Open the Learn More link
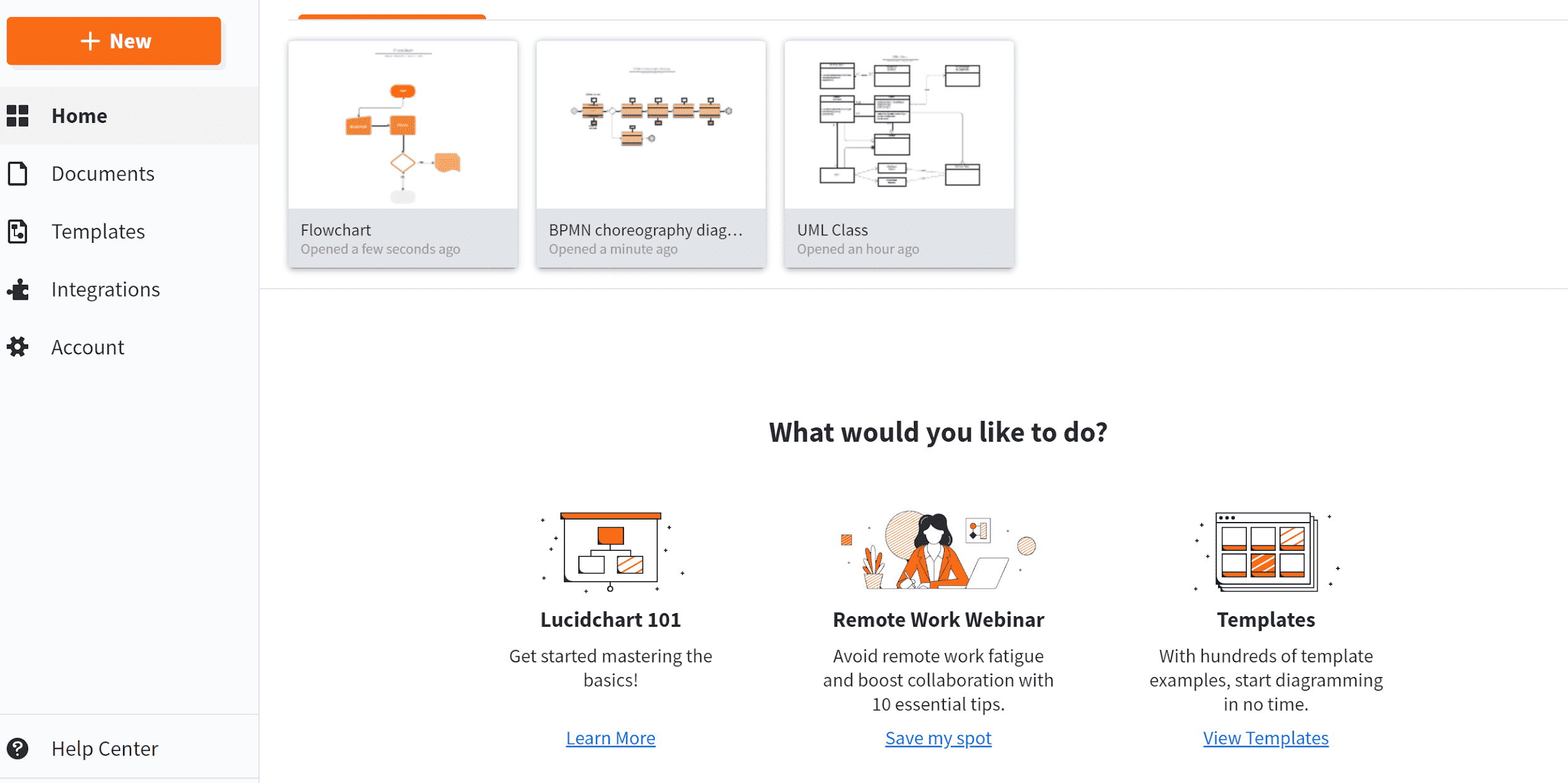 click(x=610, y=738)
